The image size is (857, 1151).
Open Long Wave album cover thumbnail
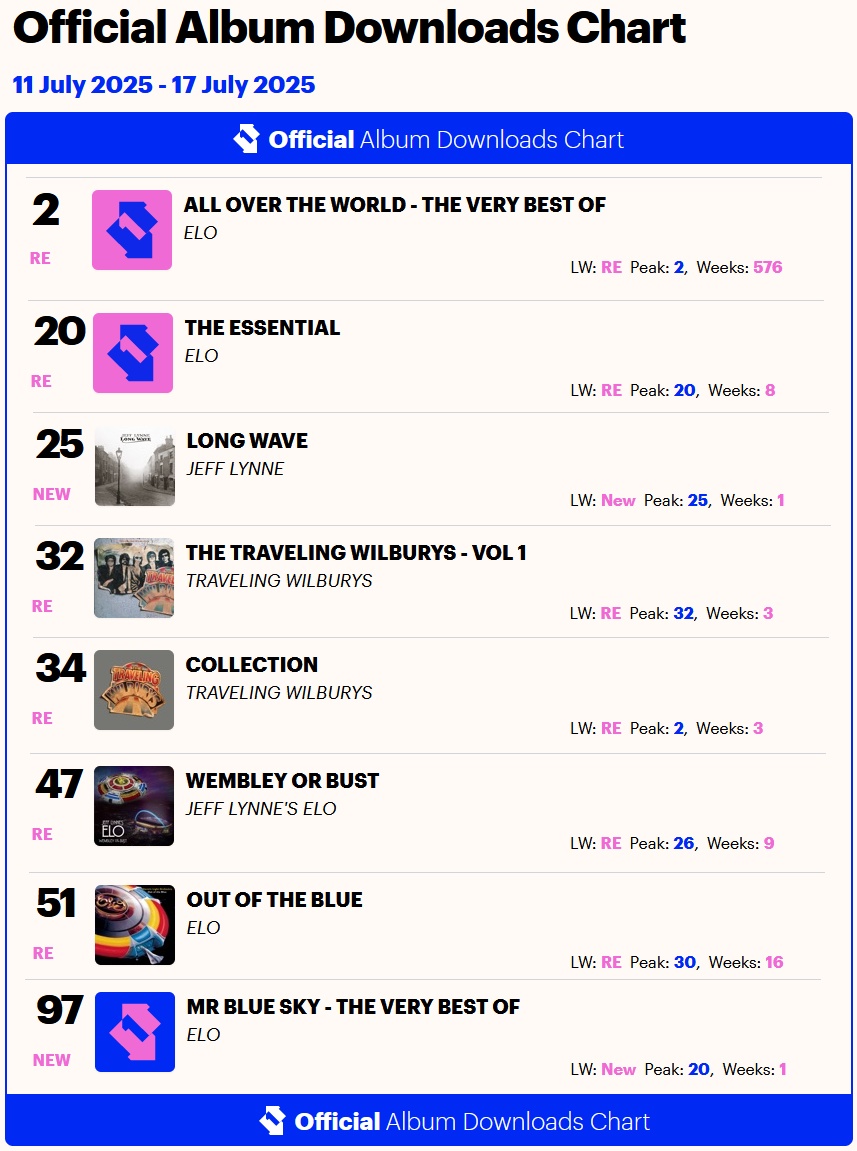[135, 466]
